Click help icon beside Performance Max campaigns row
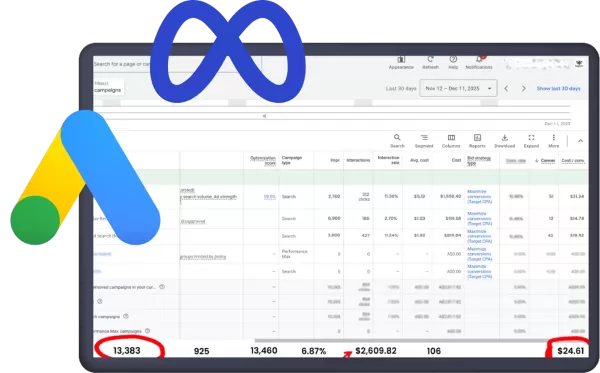Viewport: 600px width, 373px height. (x=147, y=331)
